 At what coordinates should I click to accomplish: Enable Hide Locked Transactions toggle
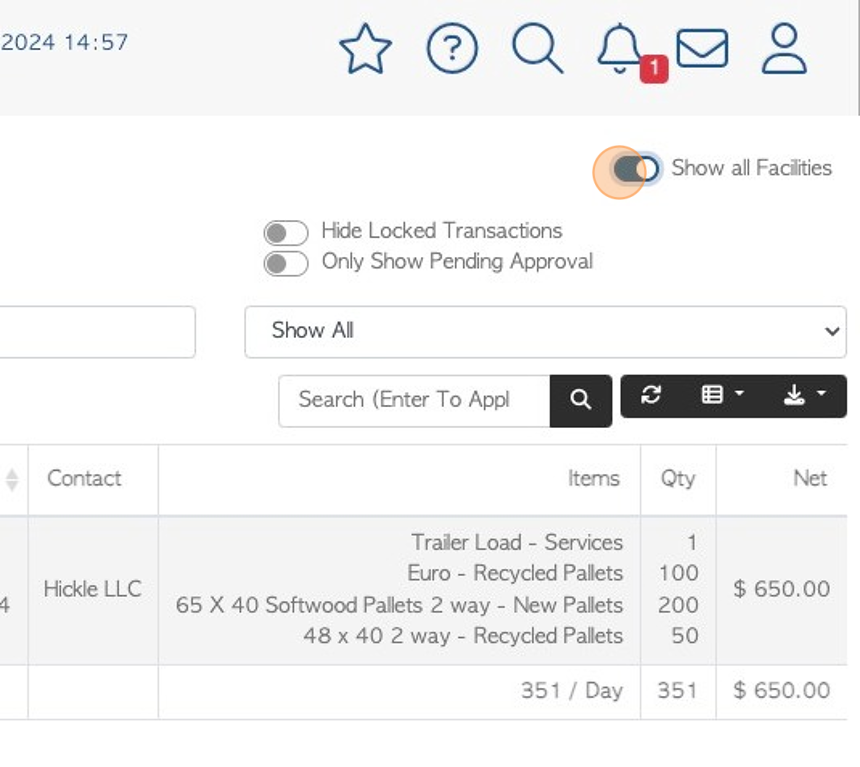click(286, 233)
